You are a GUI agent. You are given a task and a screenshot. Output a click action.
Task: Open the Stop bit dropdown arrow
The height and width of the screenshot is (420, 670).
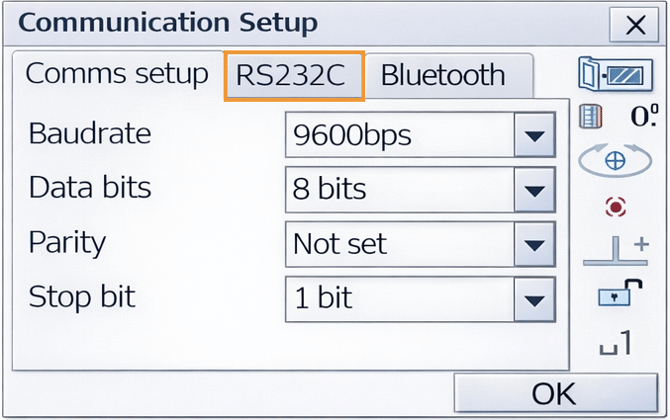coord(535,297)
